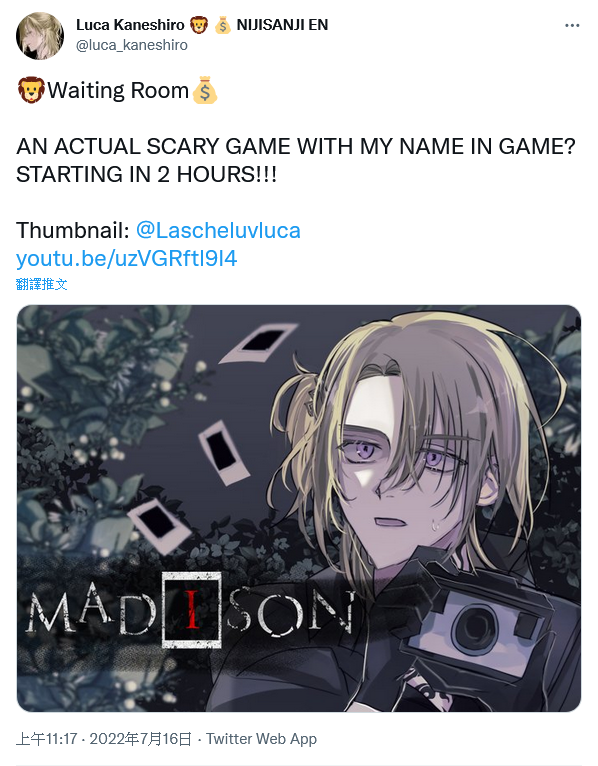Open the MADiSON thumbnail image

coord(299,508)
